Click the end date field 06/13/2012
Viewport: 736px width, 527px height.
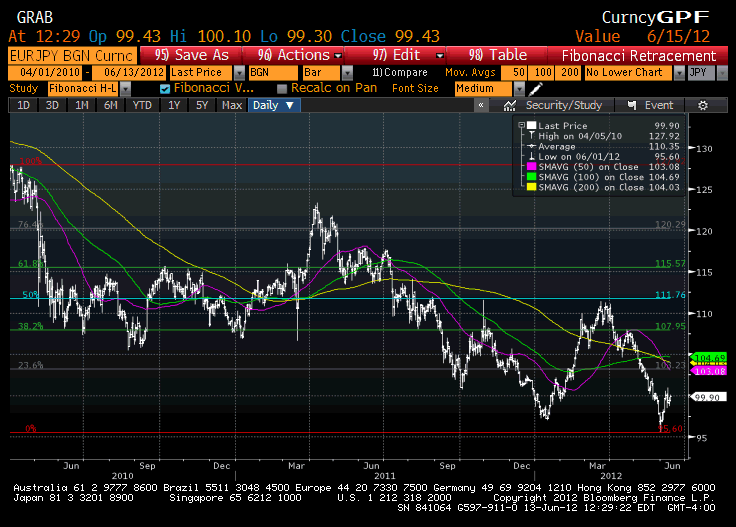[x=129, y=73]
